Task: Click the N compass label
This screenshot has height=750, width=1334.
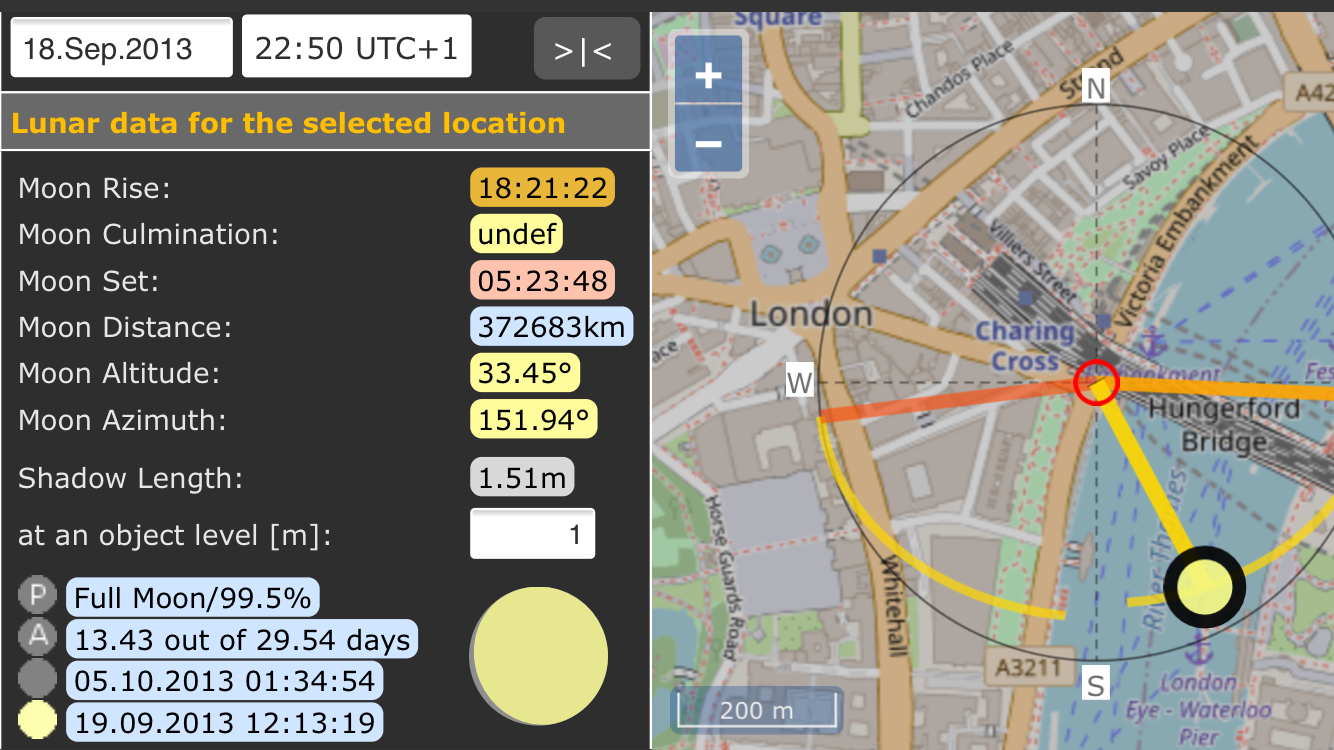Action: click(1096, 88)
